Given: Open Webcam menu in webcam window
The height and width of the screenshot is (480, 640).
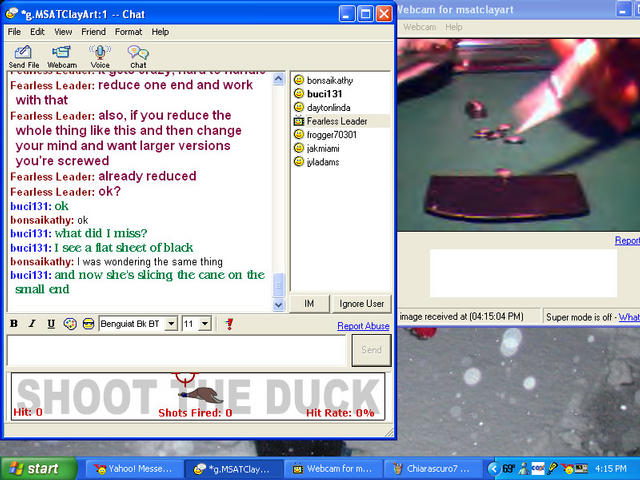Looking at the screenshot, I should point(420,27).
